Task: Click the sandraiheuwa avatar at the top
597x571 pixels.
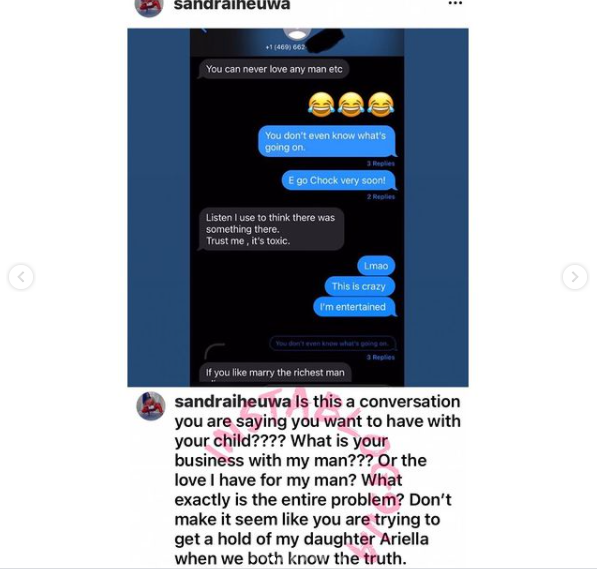Action: coord(149,6)
